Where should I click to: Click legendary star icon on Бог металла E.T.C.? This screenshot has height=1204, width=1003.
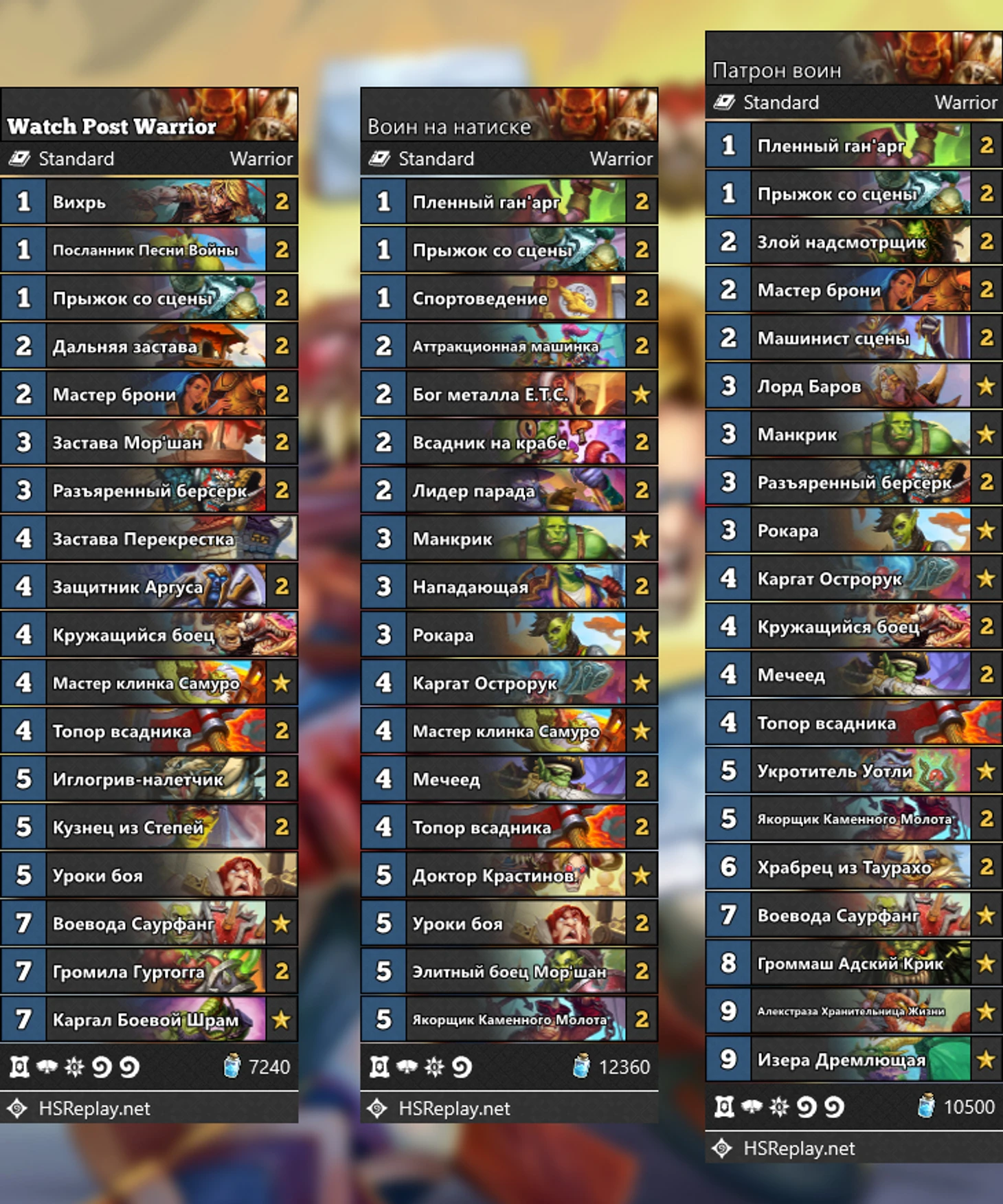pyautogui.click(x=641, y=394)
